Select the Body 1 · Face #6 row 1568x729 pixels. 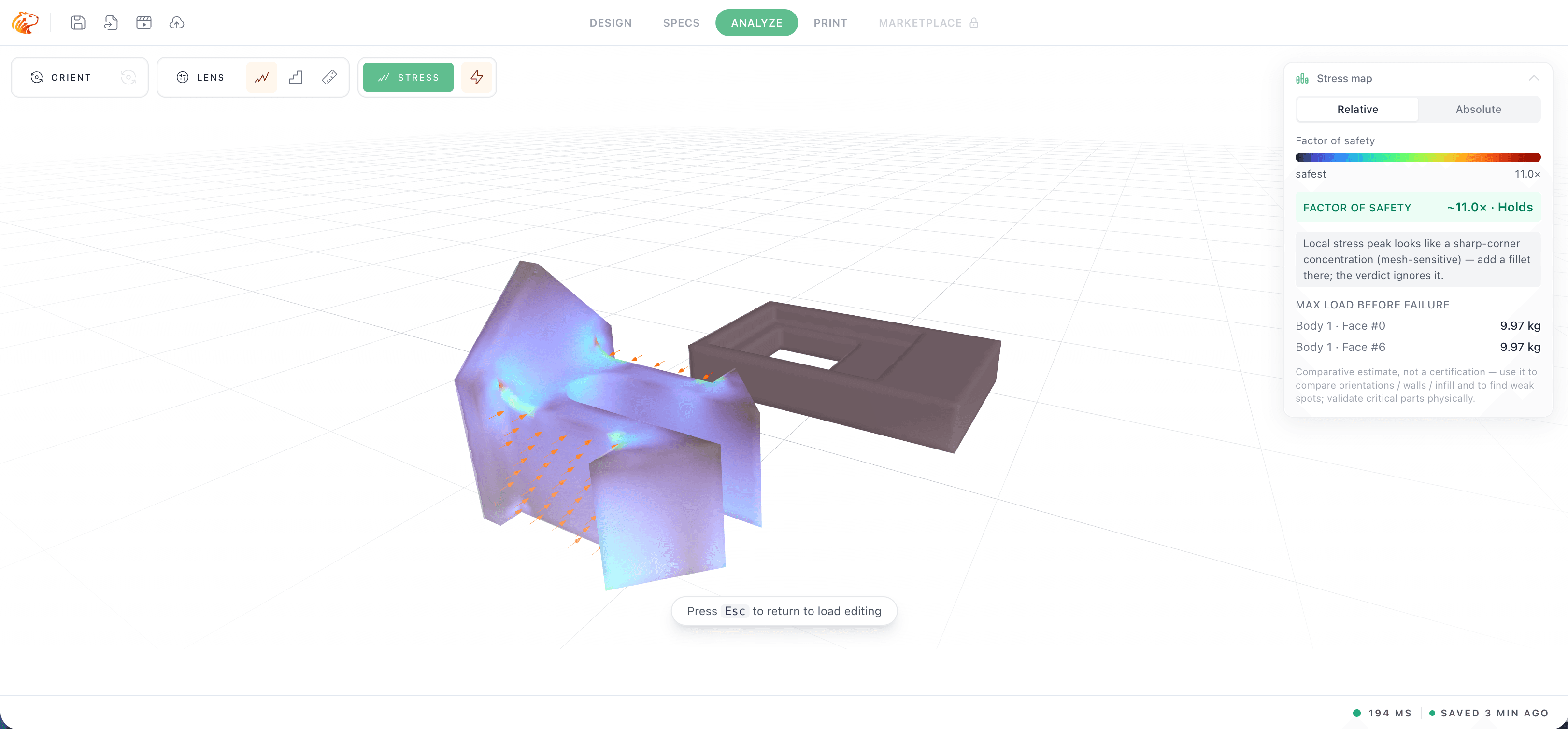1418,347
